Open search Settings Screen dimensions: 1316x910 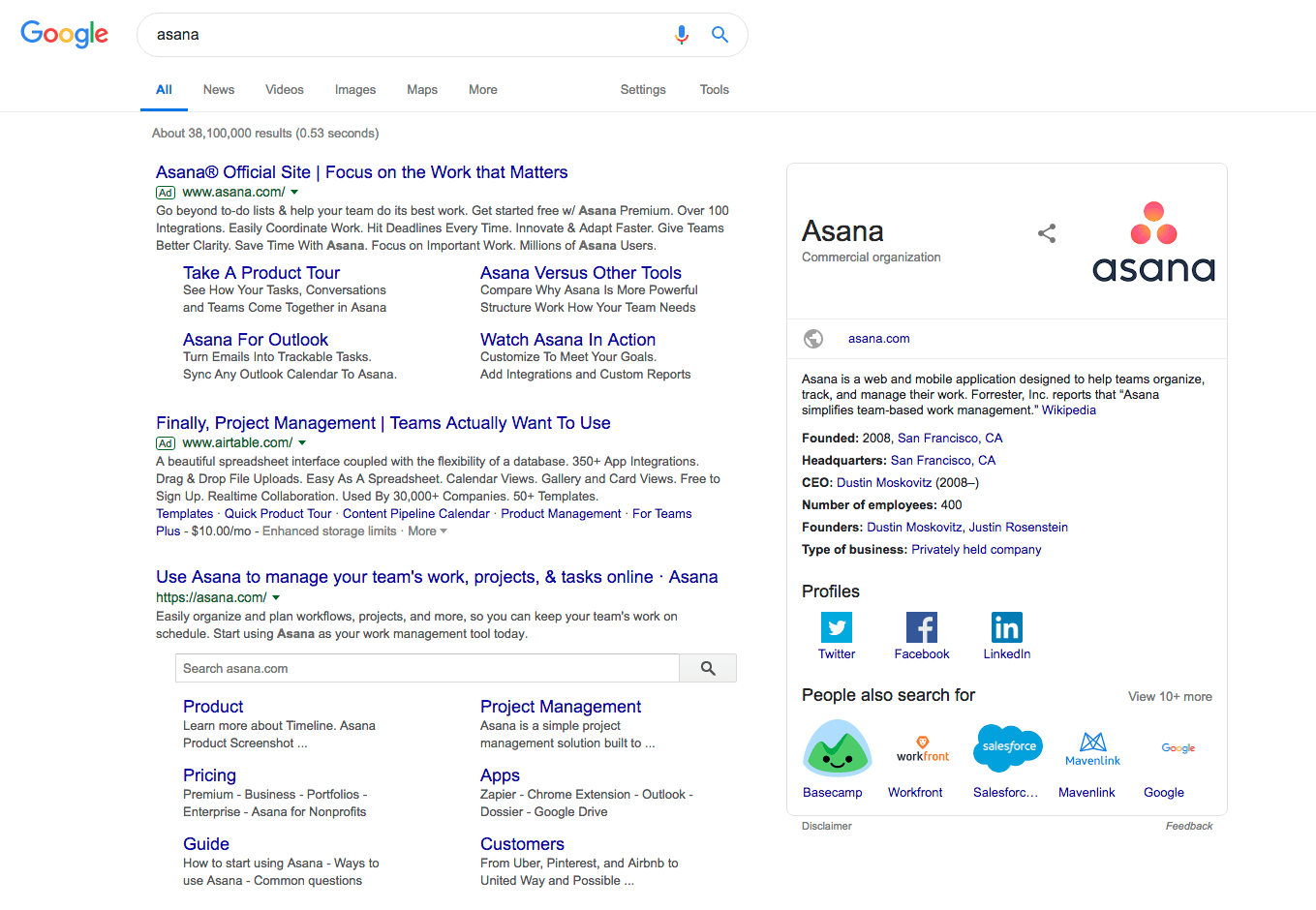[x=643, y=90]
